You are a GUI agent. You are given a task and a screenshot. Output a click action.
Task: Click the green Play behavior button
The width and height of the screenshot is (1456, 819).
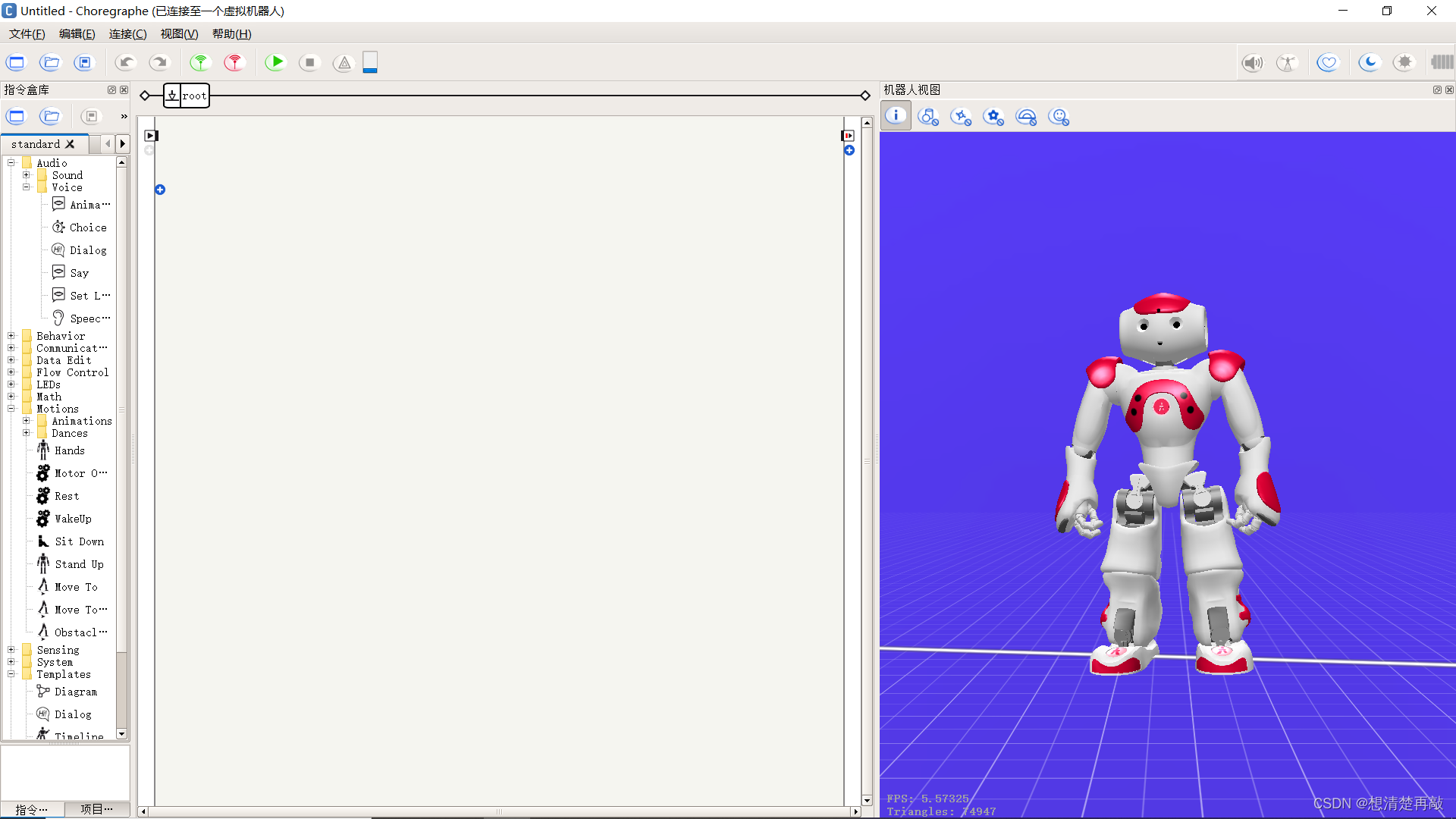[275, 63]
